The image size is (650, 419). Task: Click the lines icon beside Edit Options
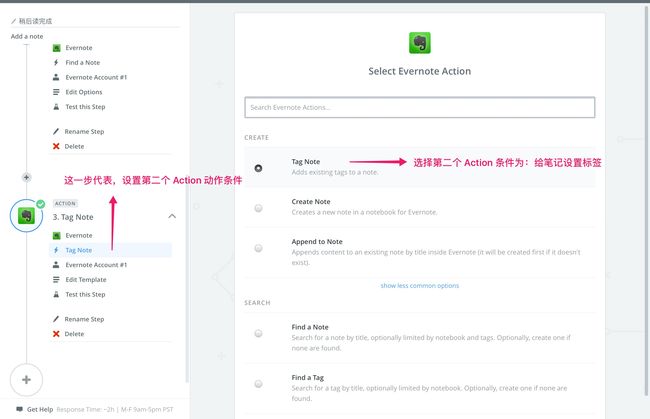[x=56, y=92]
